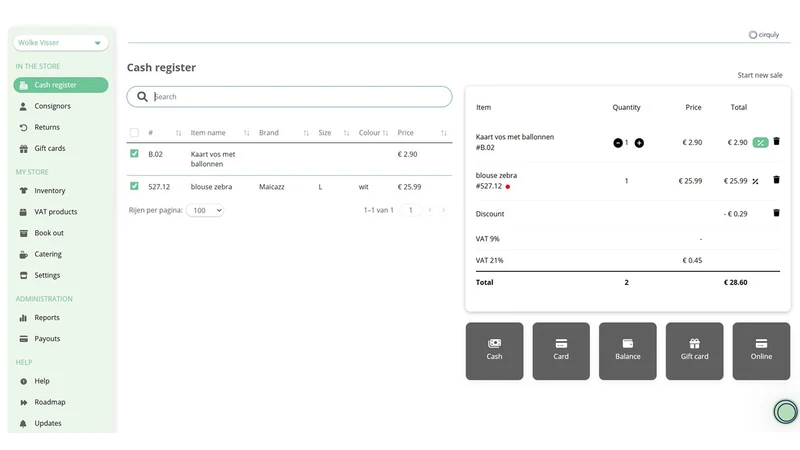The width and height of the screenshot is (800, 450).
Task: Delete Kaart vos met ballonnen from sale
Action: [x=777, y=141]
